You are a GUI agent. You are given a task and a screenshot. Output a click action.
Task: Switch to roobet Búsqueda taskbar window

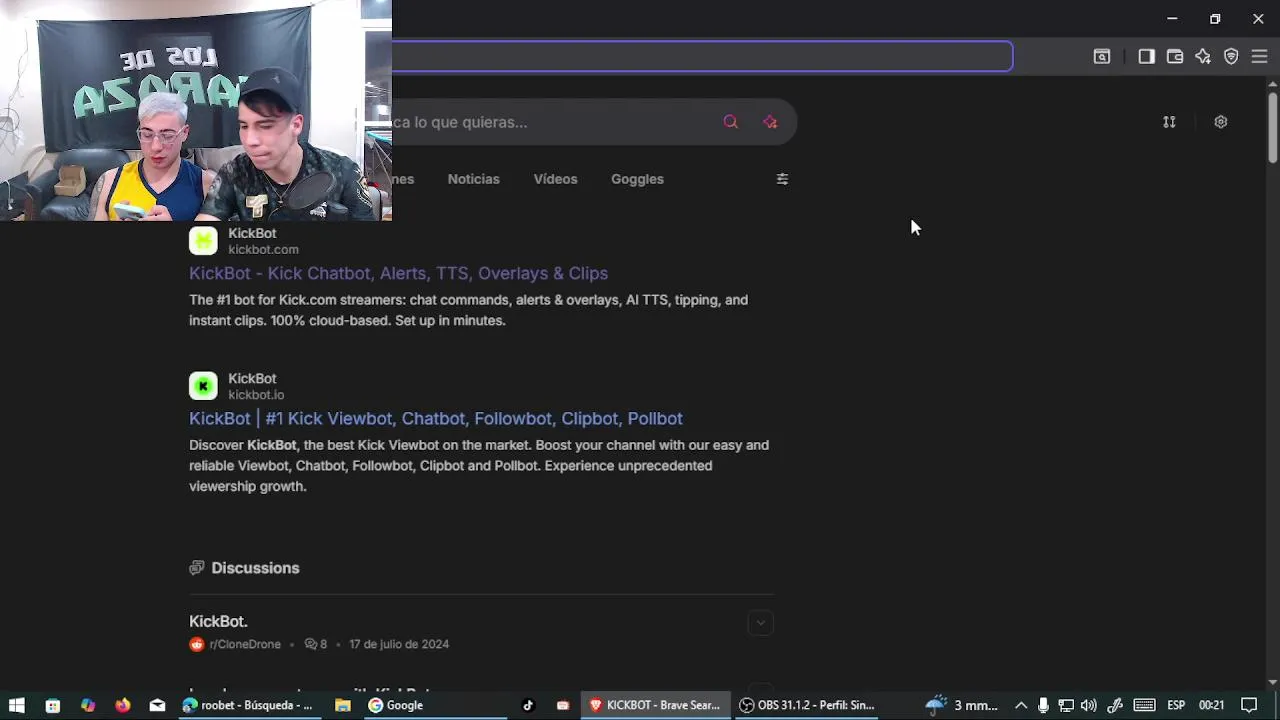pyautogui.click(x=248, y=705)
